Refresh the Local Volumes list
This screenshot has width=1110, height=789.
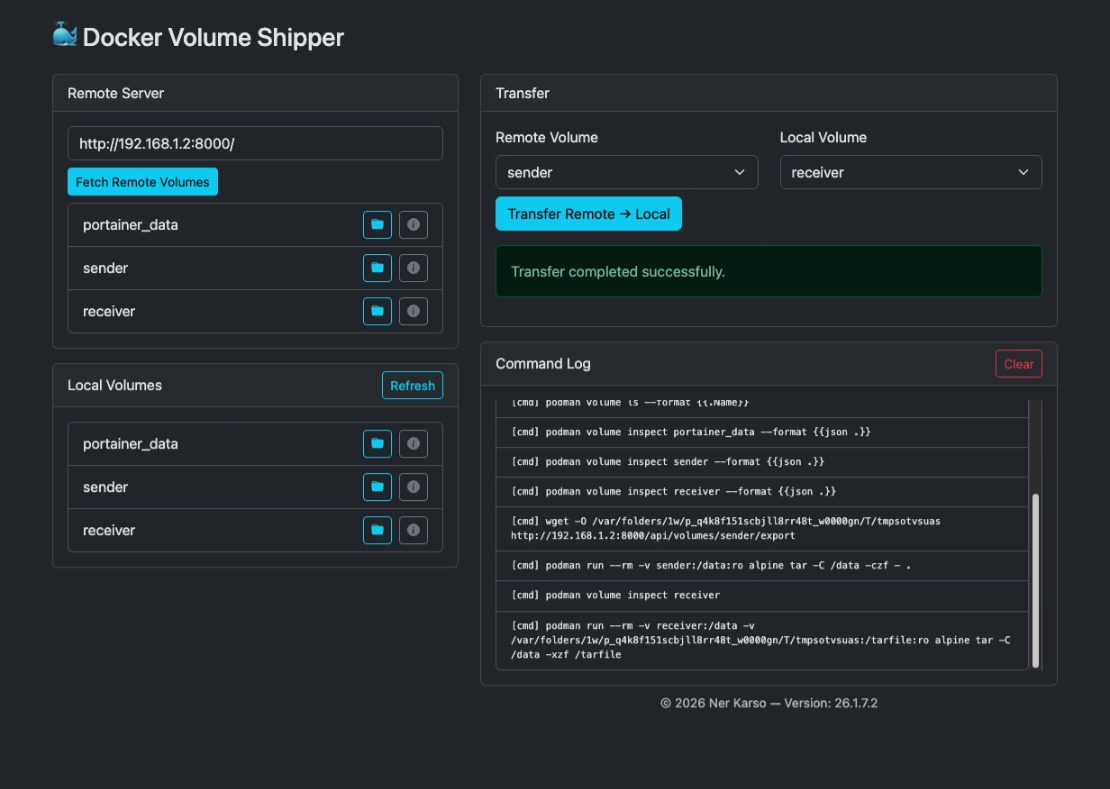click(412, 386)
